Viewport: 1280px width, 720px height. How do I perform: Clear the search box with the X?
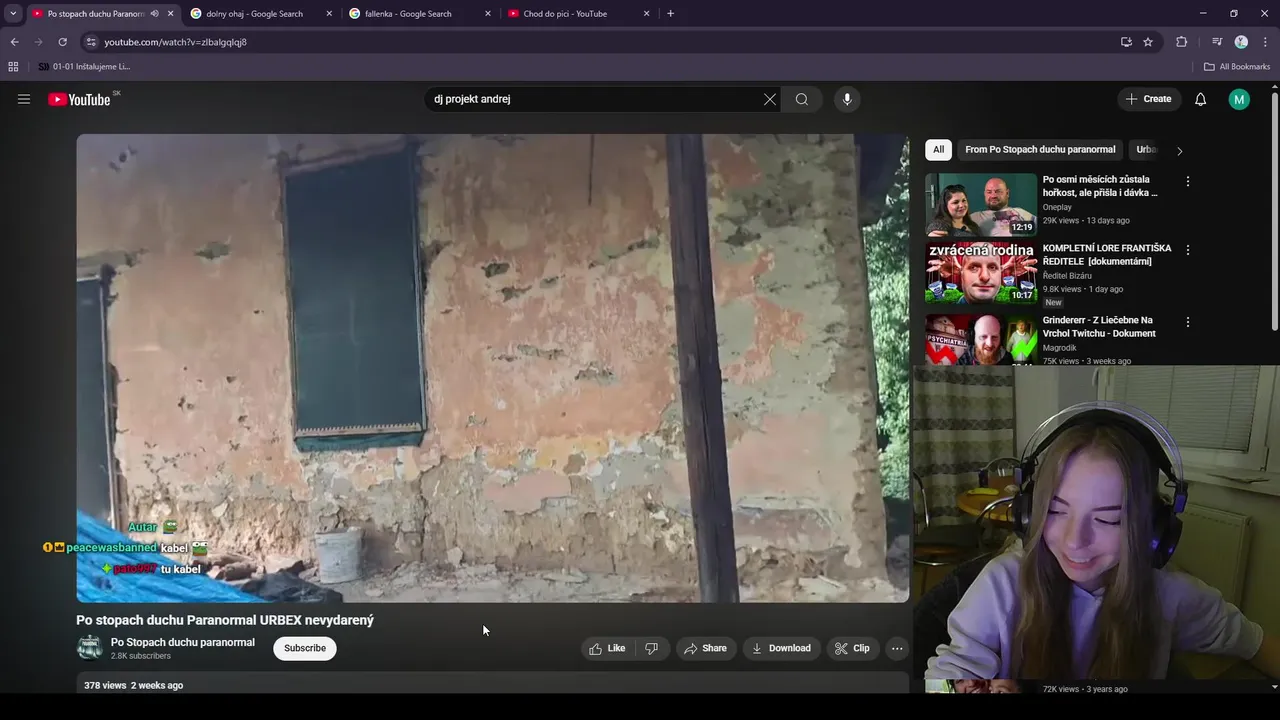770,99
